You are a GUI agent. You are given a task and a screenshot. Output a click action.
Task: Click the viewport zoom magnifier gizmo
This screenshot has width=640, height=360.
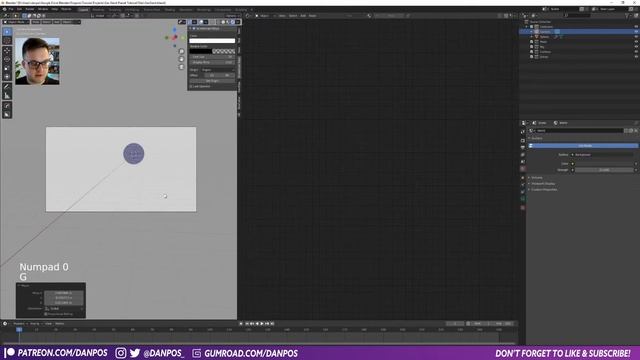point(181,51)
